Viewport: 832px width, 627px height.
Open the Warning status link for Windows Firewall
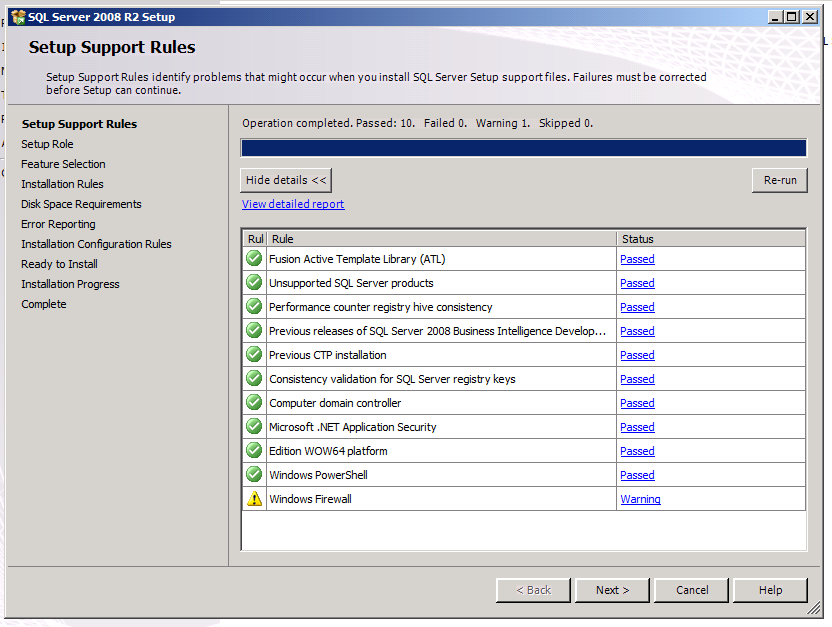[640, 499]
